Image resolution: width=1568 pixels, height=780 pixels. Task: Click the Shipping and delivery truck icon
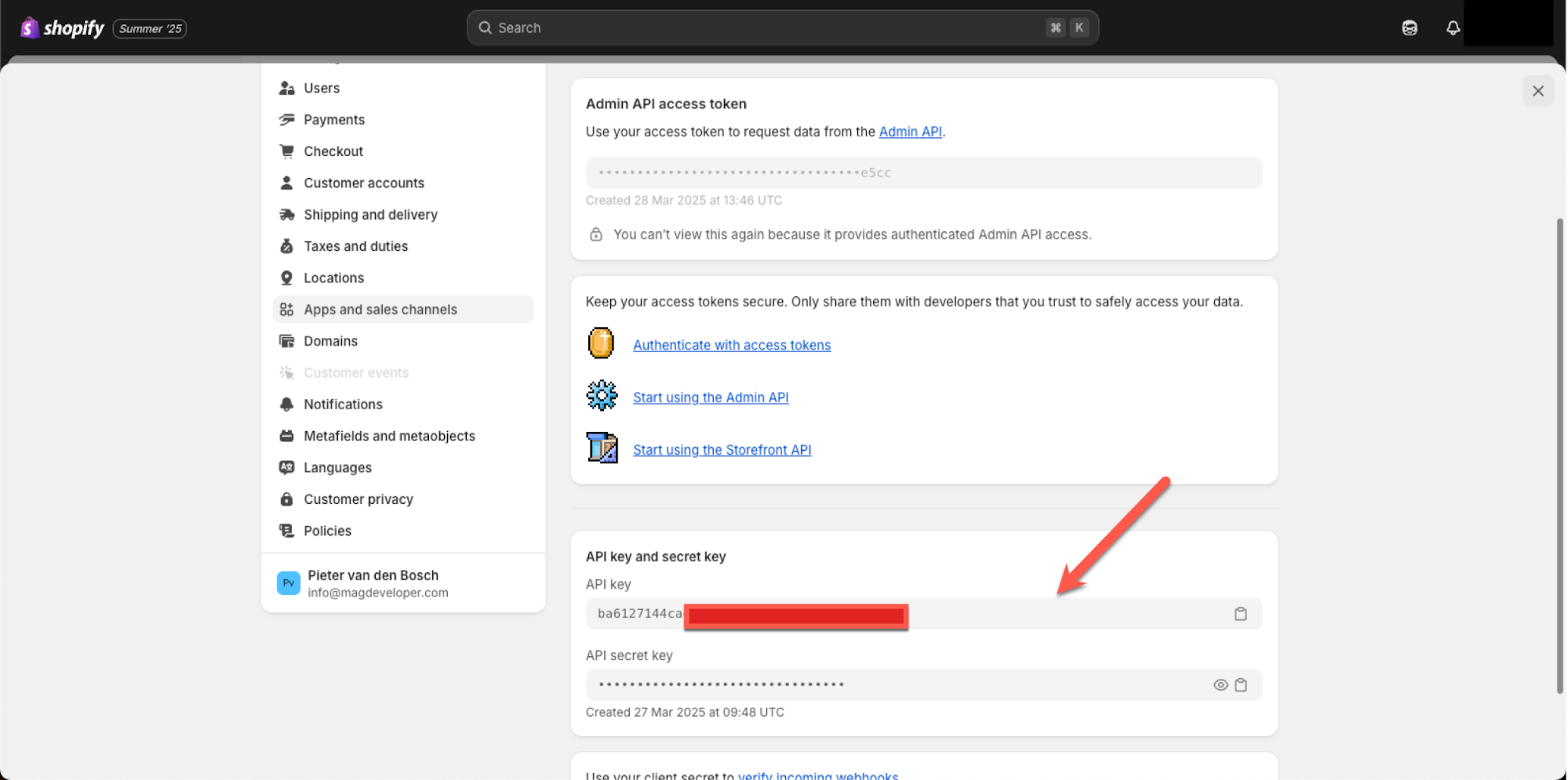[x=287, y=214]
